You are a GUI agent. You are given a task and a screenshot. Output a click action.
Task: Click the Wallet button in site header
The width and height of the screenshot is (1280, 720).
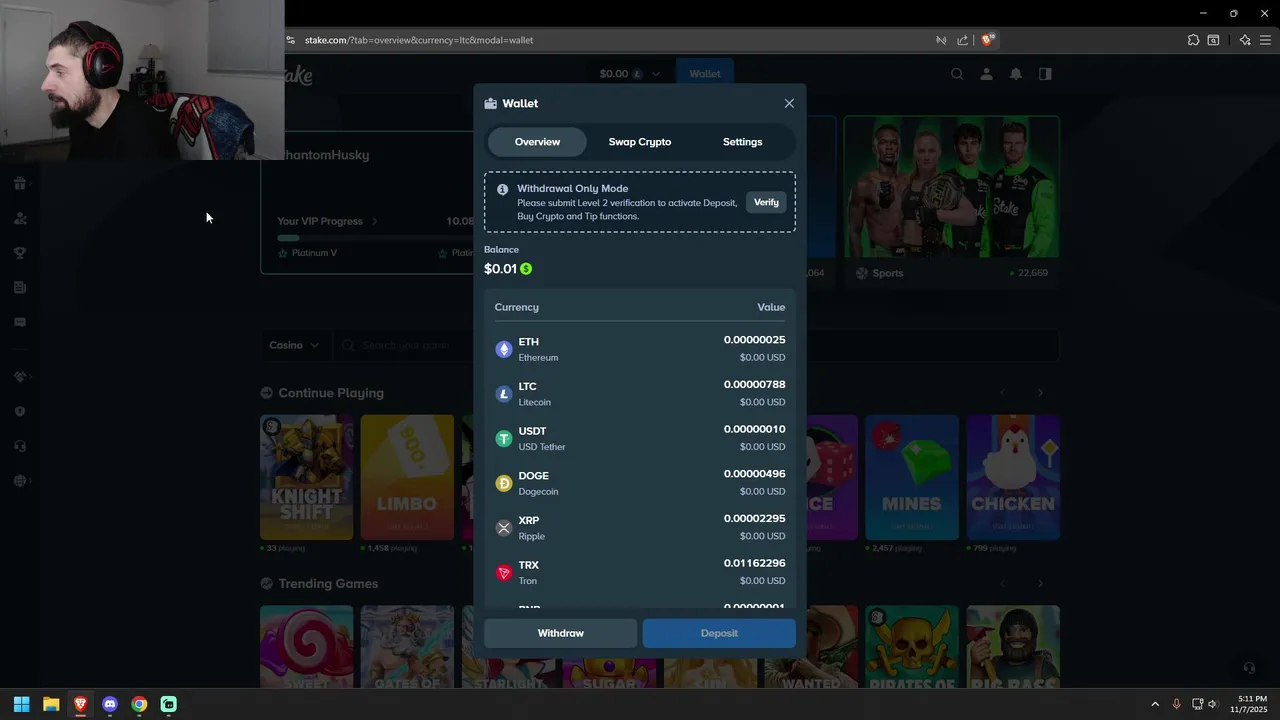click(x=704, y=74)
